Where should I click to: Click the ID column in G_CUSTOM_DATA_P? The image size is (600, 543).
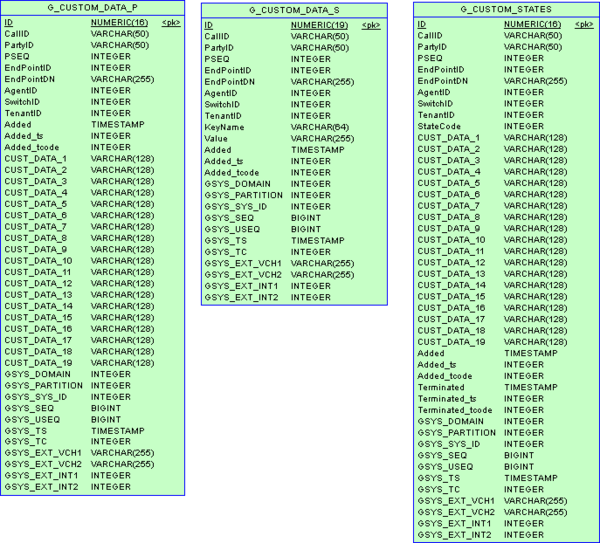point(8,23)
